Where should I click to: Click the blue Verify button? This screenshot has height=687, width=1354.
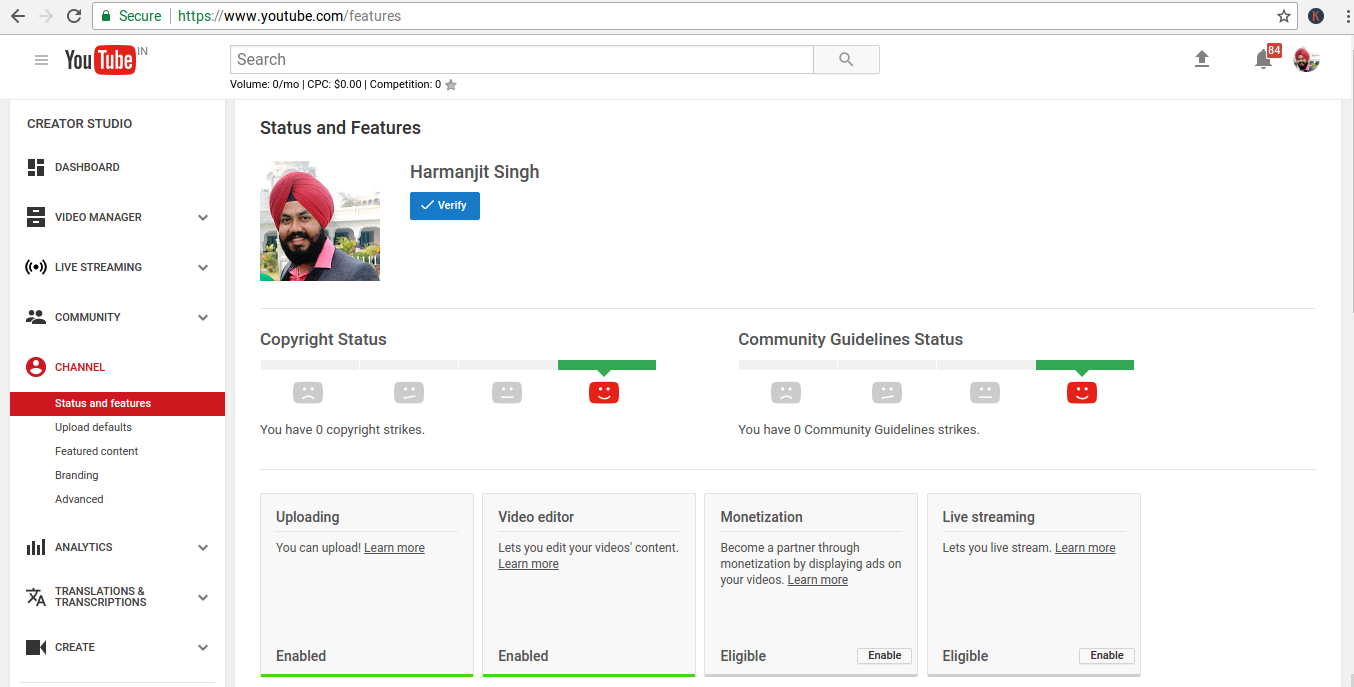pyautogui.click(x=444, y=205)
